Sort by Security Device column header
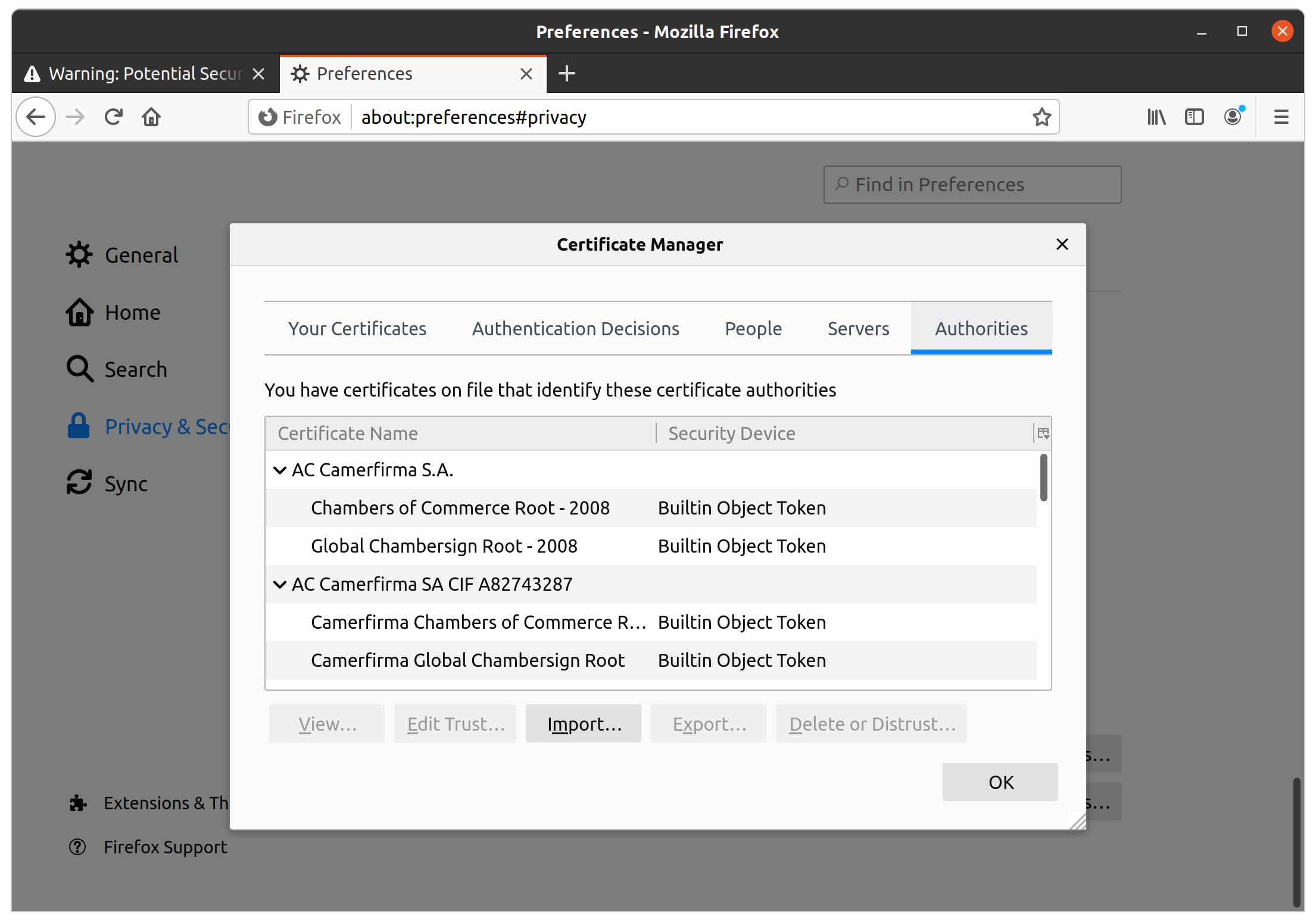Image resolution: width=1316 pixels, height=923 pixels. (844, 434)
